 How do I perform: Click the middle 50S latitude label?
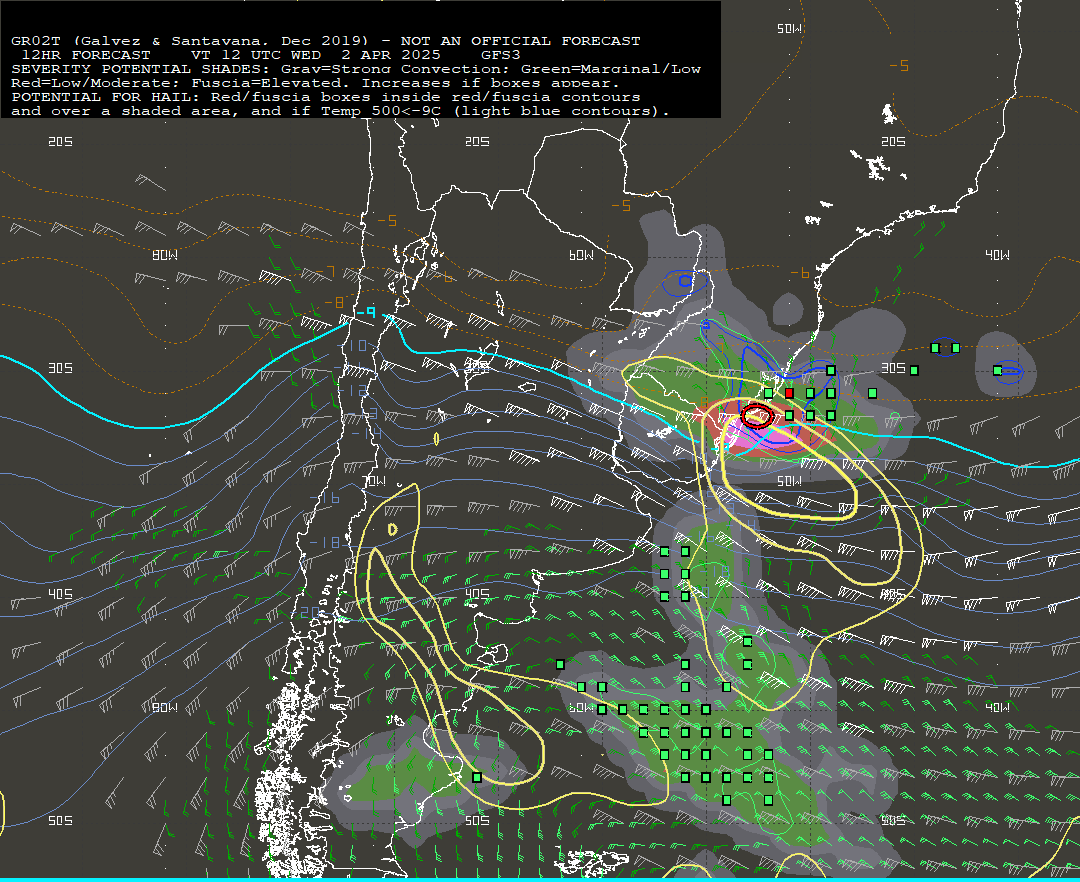pos(477,820)
